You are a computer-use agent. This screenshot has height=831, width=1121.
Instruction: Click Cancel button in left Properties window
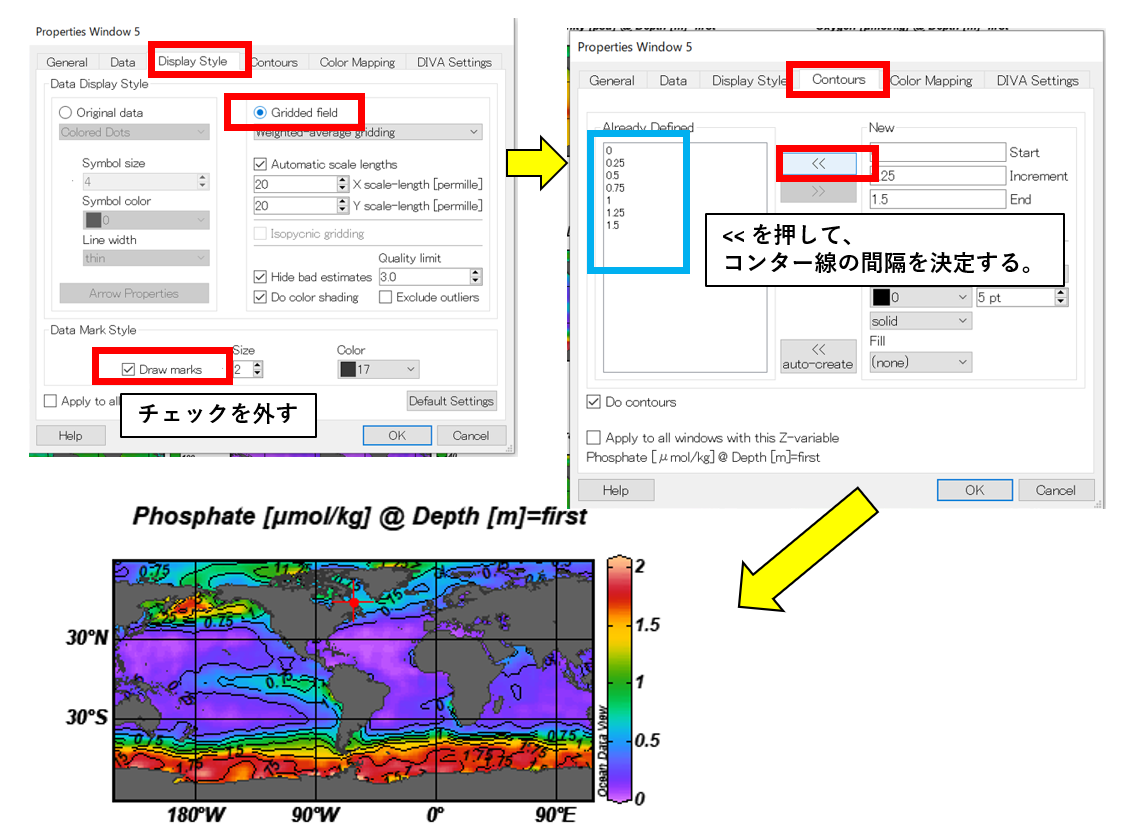[x=470, y=436]
